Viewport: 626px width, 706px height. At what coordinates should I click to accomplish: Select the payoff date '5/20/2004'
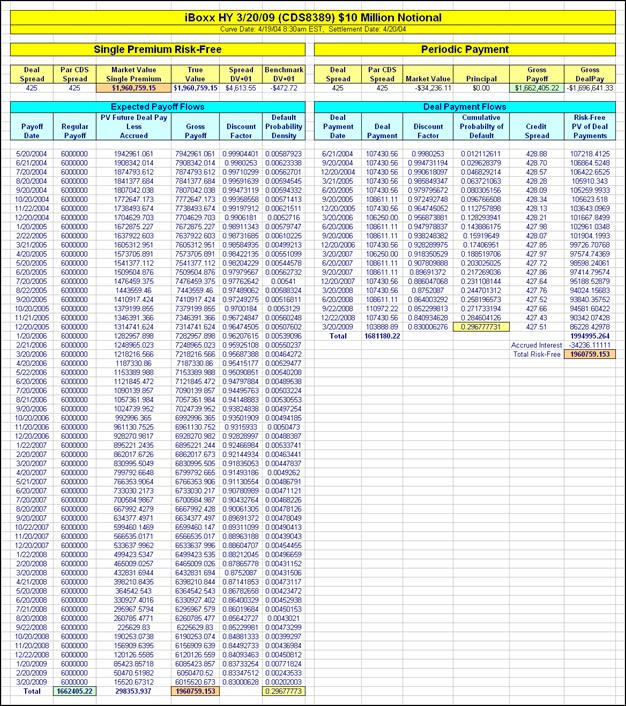click(32, 154)
